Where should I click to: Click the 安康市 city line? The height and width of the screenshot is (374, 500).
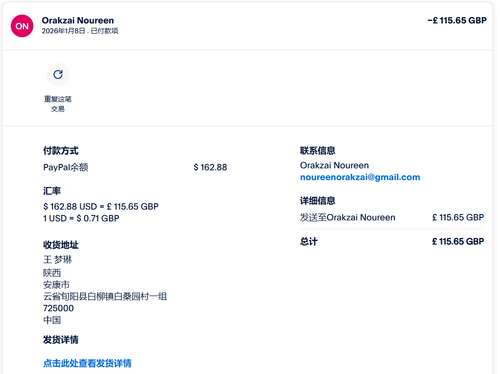point(56,285)
